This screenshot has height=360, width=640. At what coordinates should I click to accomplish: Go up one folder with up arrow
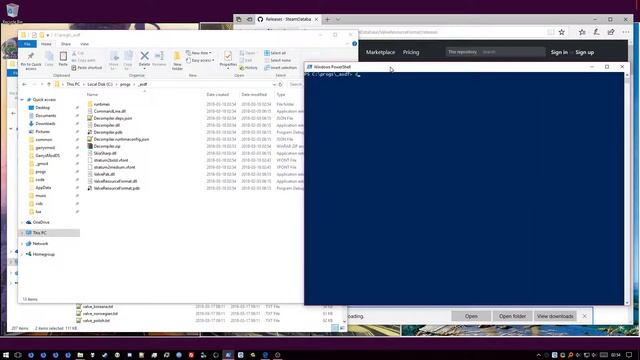(49, 84)
